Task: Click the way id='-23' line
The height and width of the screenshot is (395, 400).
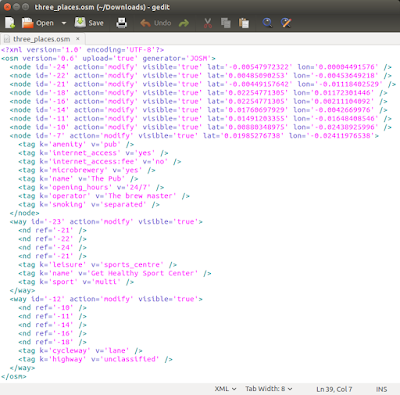Action: (x=106, y=222)
